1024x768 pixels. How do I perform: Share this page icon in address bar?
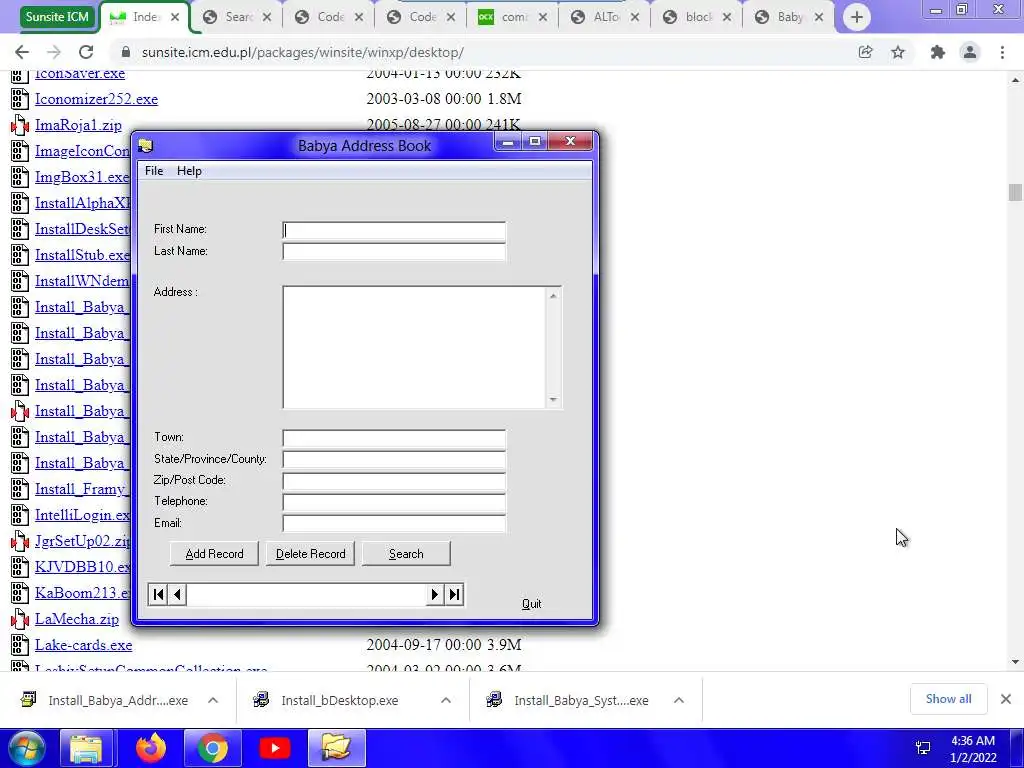pos(865,52)
